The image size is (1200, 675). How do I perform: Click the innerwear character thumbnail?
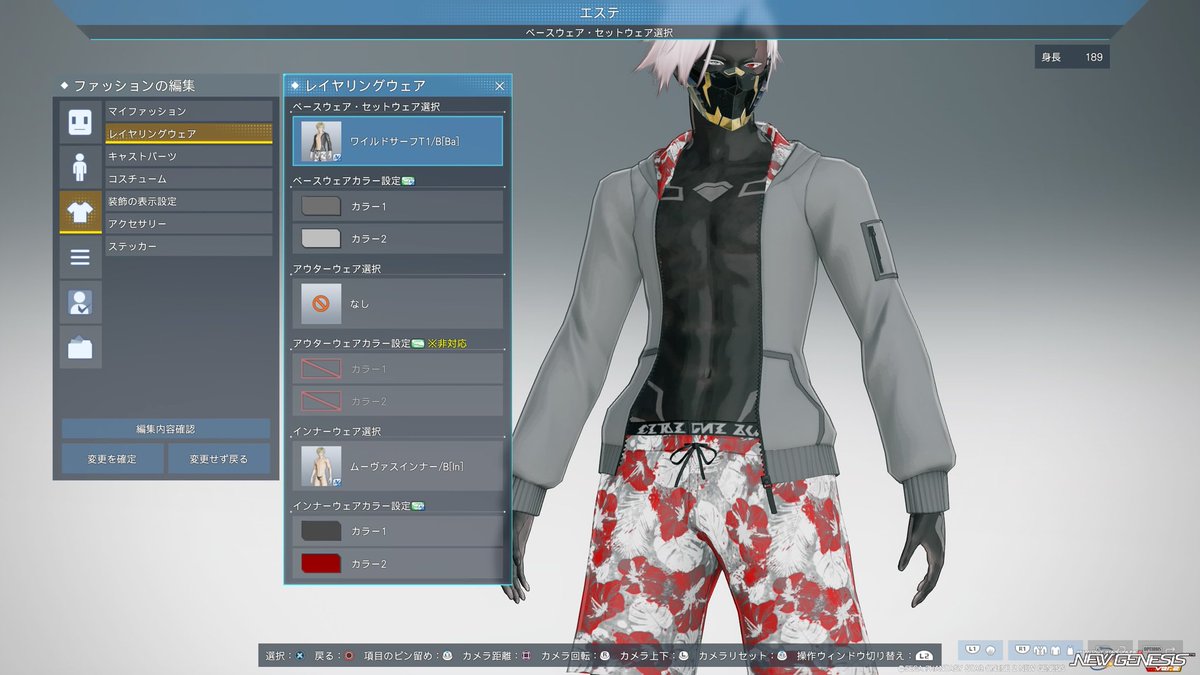321,466
